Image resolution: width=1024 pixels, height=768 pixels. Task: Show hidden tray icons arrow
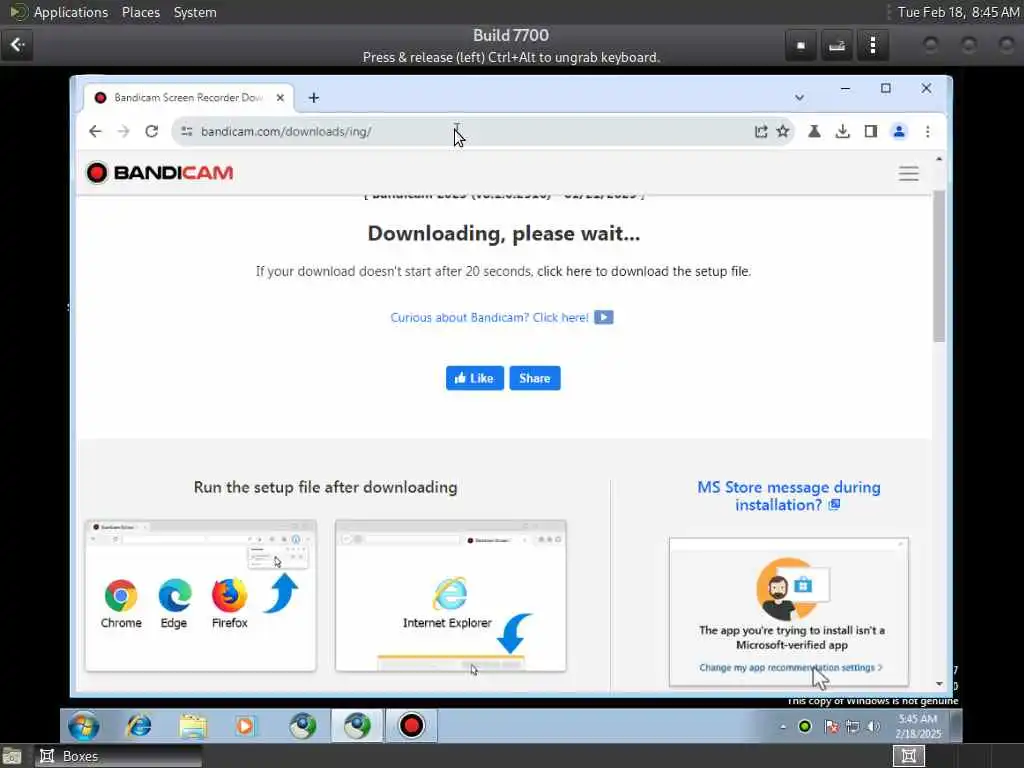point(783,726)
